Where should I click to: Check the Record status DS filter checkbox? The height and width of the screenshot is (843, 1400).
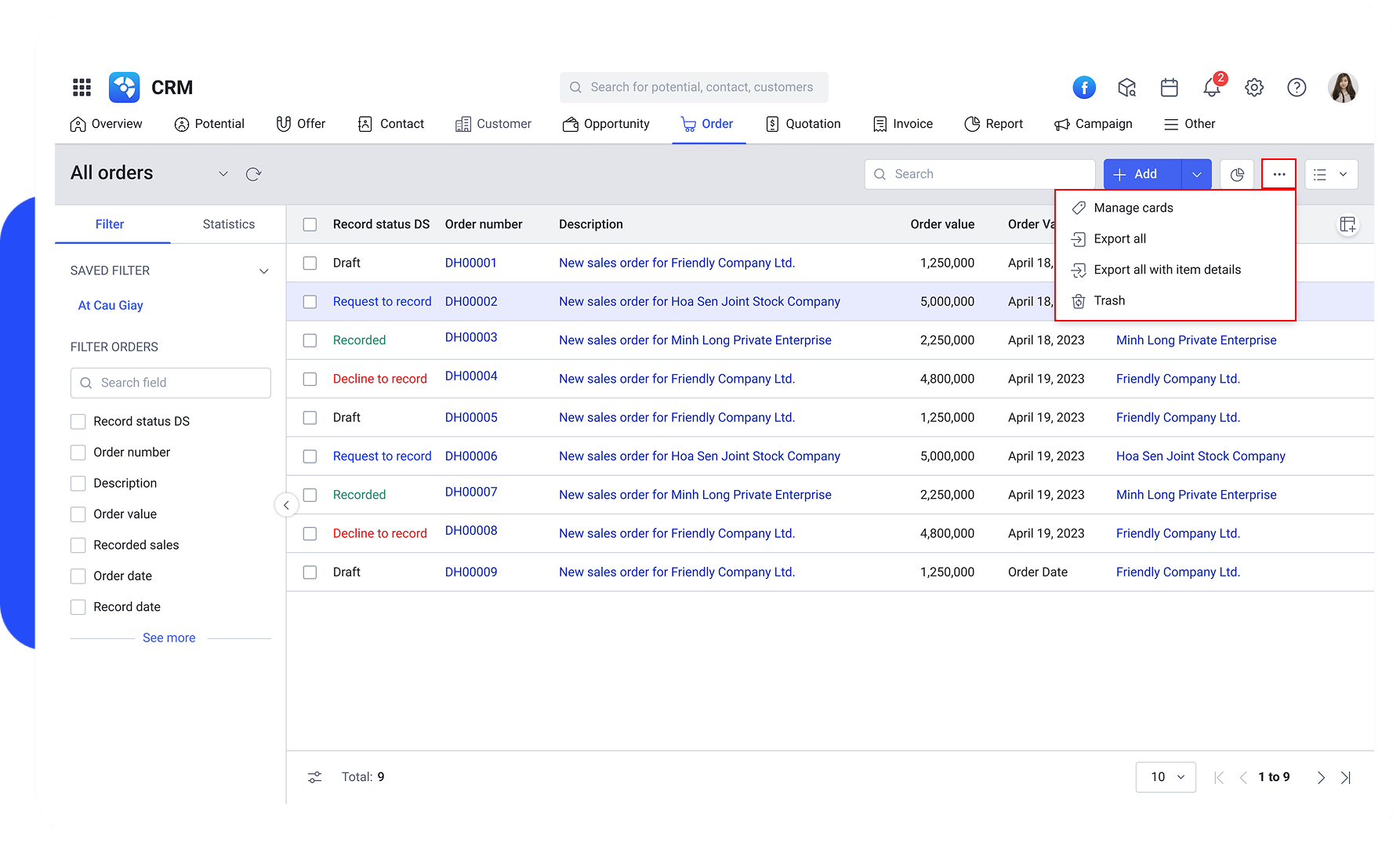[78, 421]
